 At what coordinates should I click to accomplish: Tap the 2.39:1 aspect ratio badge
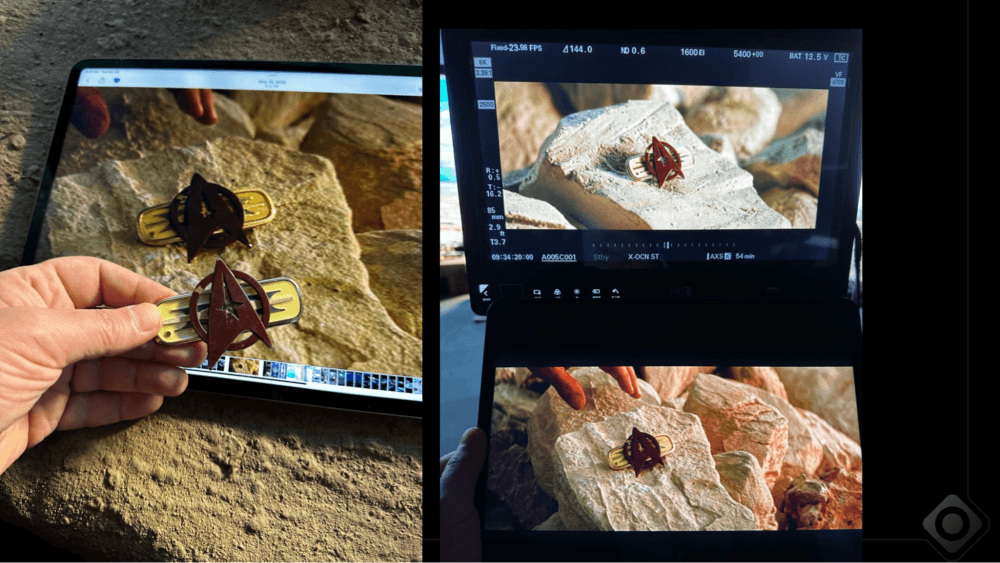point(483,73)
